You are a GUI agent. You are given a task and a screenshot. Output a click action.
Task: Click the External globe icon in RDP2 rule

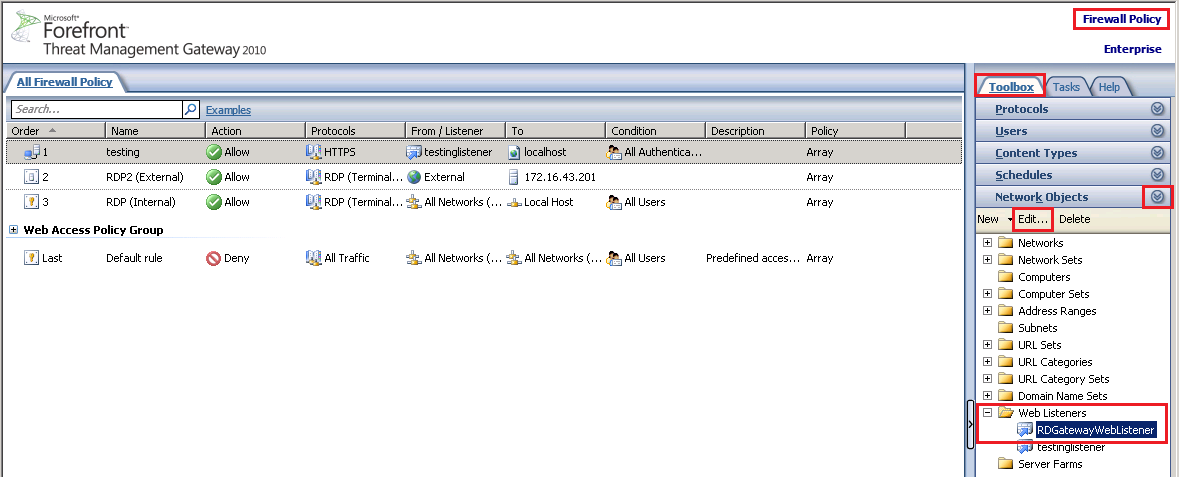414,177
